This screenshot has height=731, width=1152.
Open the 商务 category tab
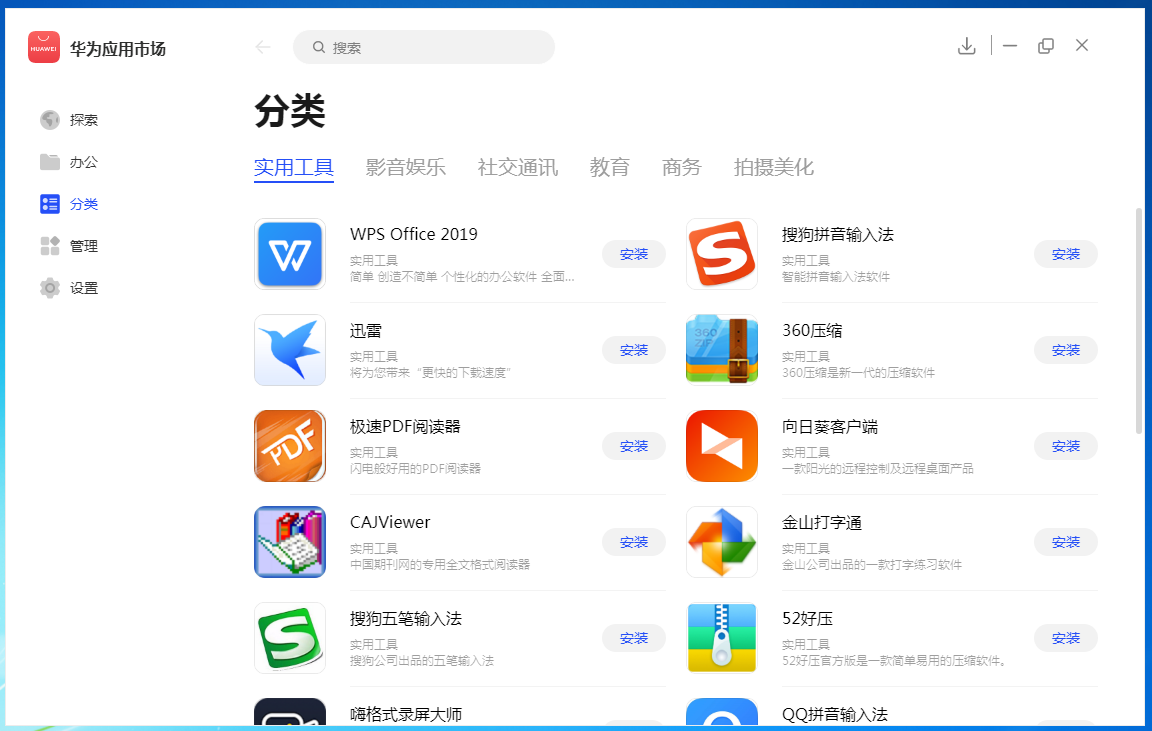pyautogui.click(x=682, y=168)
